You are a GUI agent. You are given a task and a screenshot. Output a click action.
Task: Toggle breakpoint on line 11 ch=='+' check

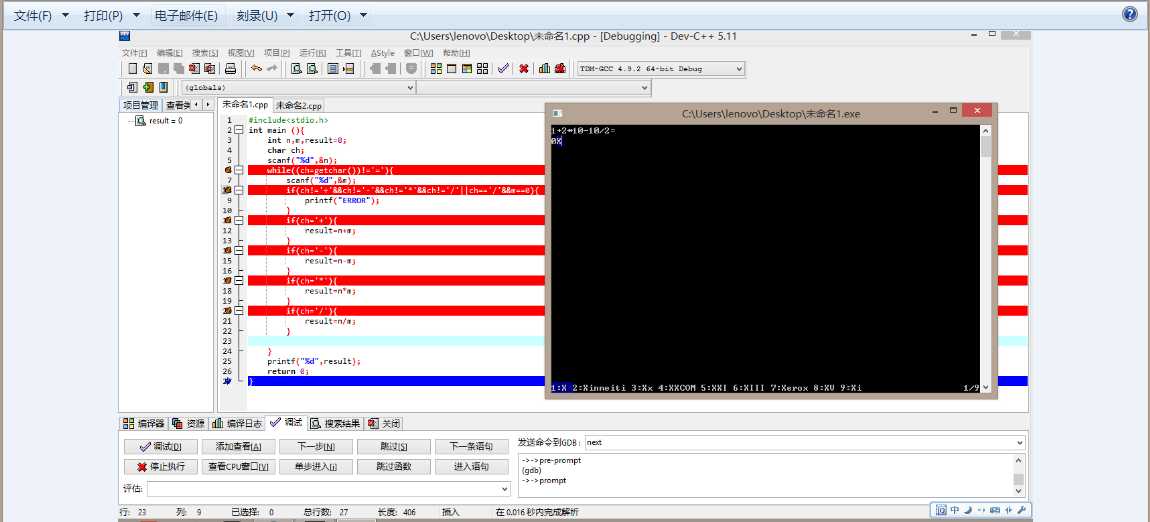228,220
